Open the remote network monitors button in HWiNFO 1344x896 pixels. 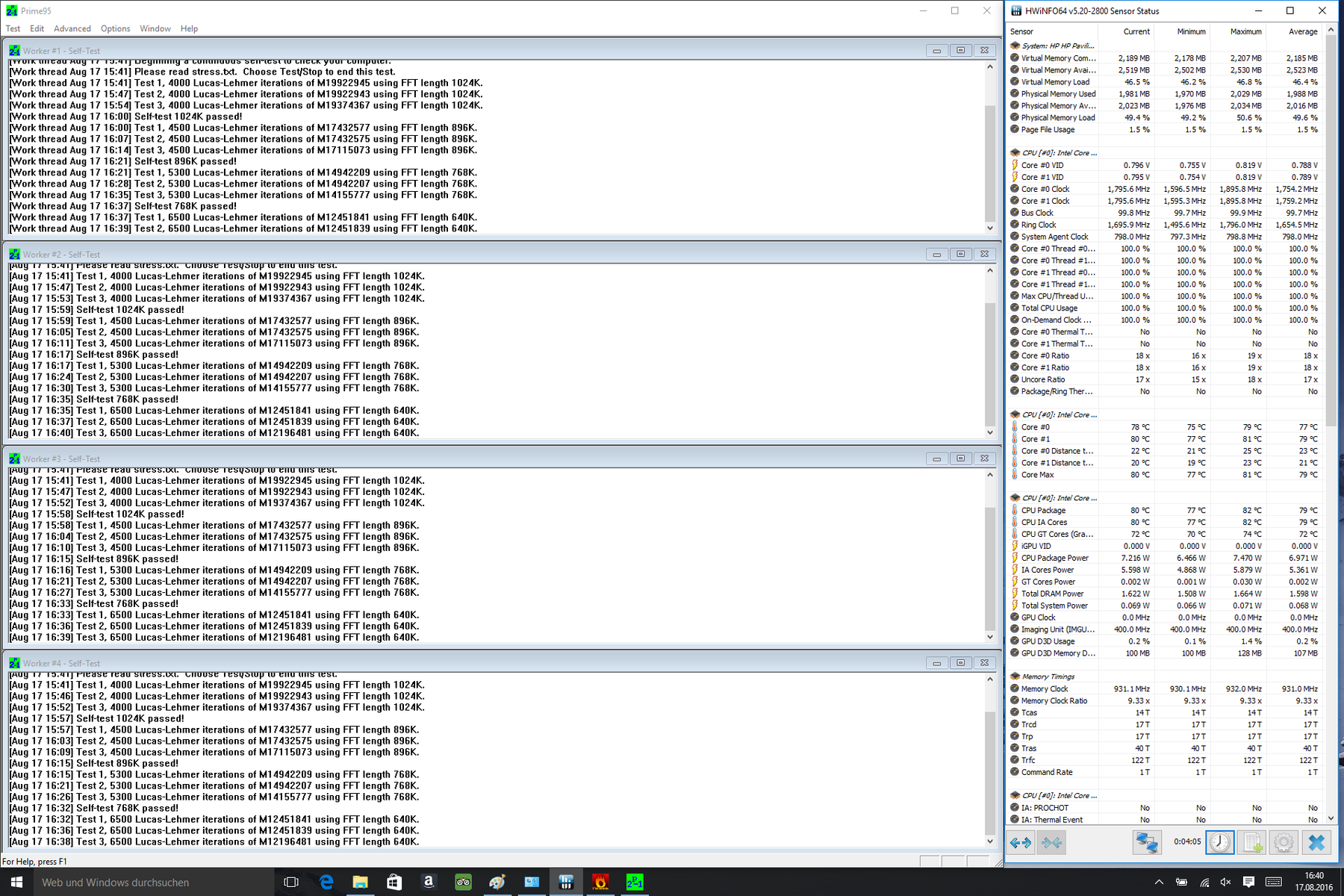pyautogui.click(x=1147, y=843)
